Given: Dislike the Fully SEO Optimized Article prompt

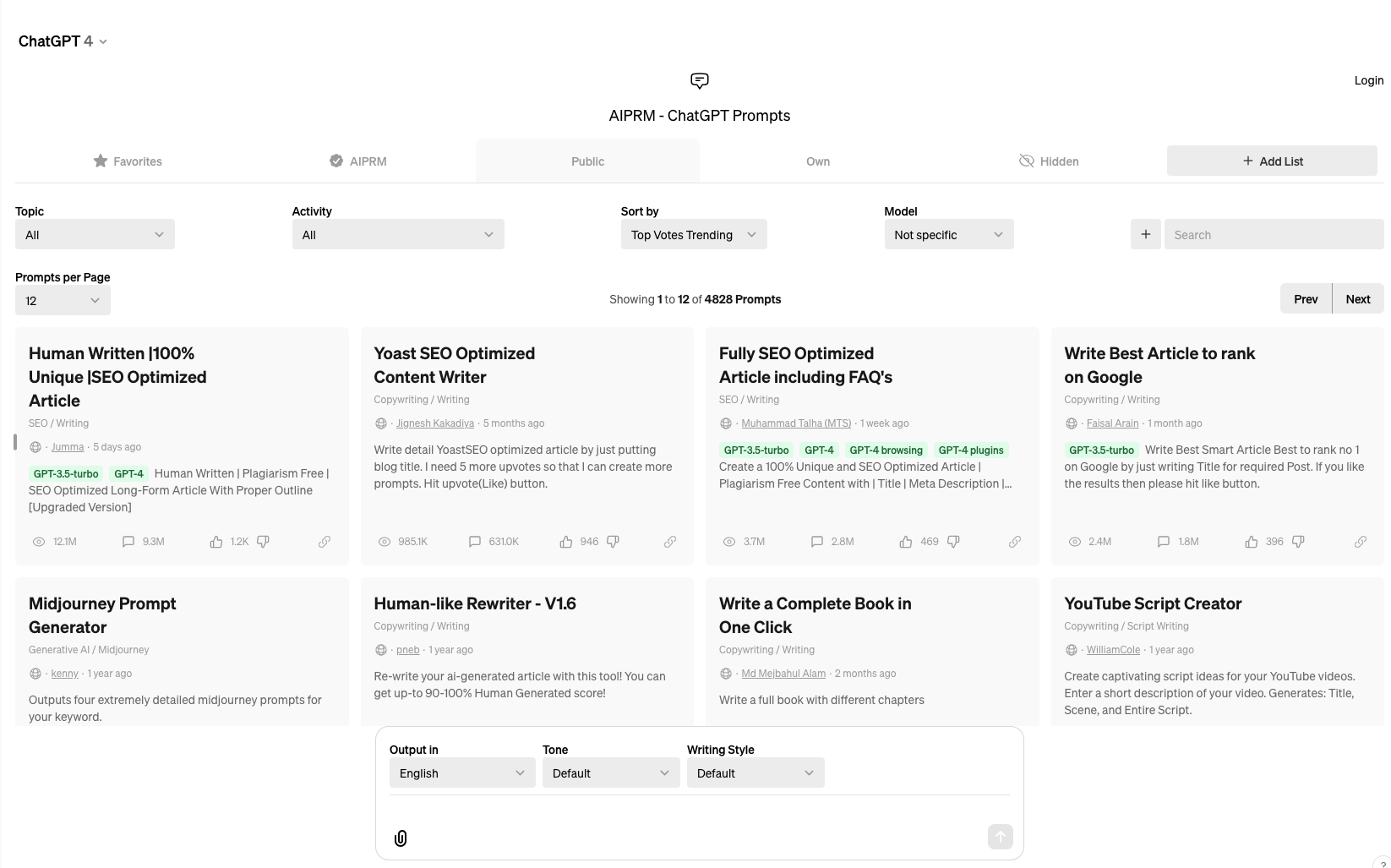Looking at the screenshot, I should pos(953,542).
